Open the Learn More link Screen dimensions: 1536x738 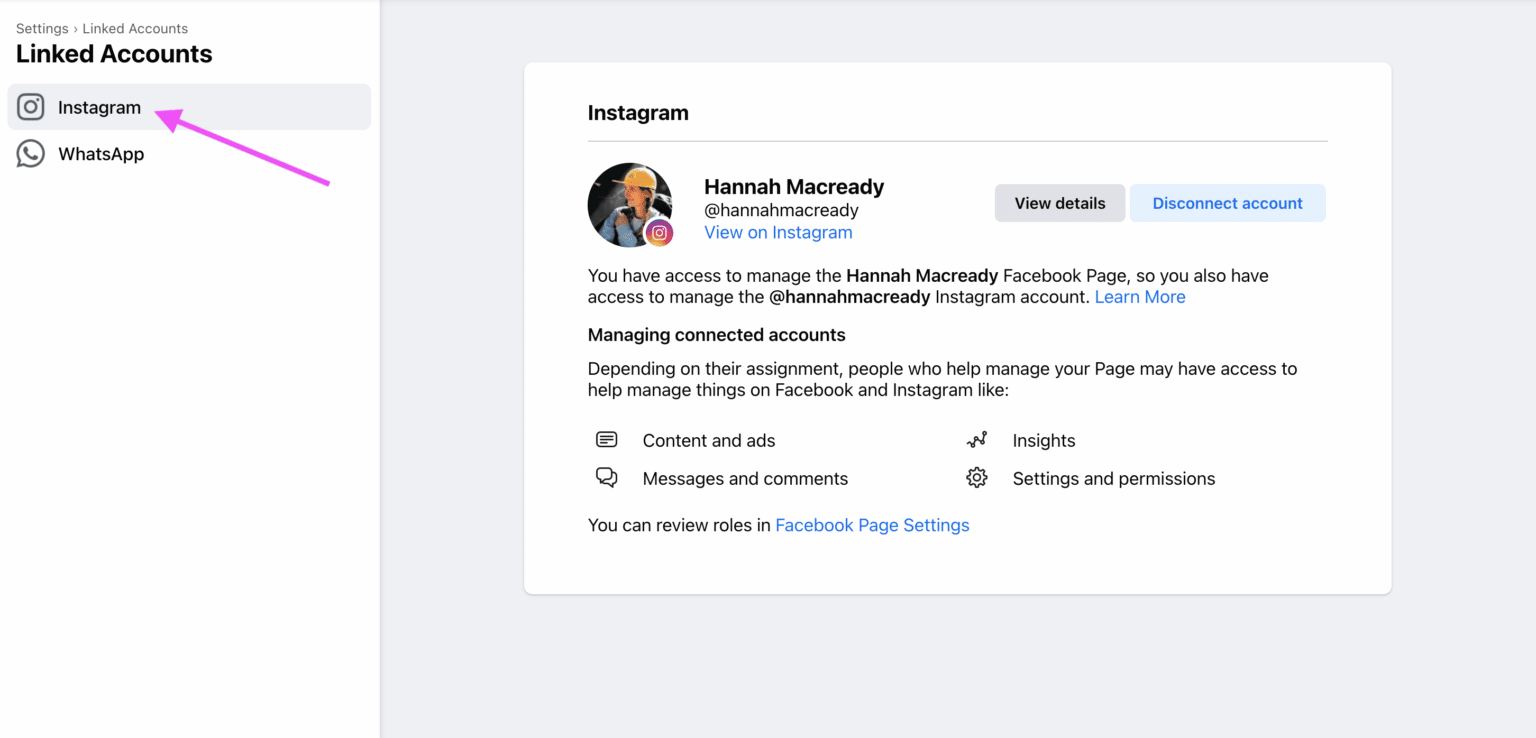pyautogui.click(x=1140, y=297)
